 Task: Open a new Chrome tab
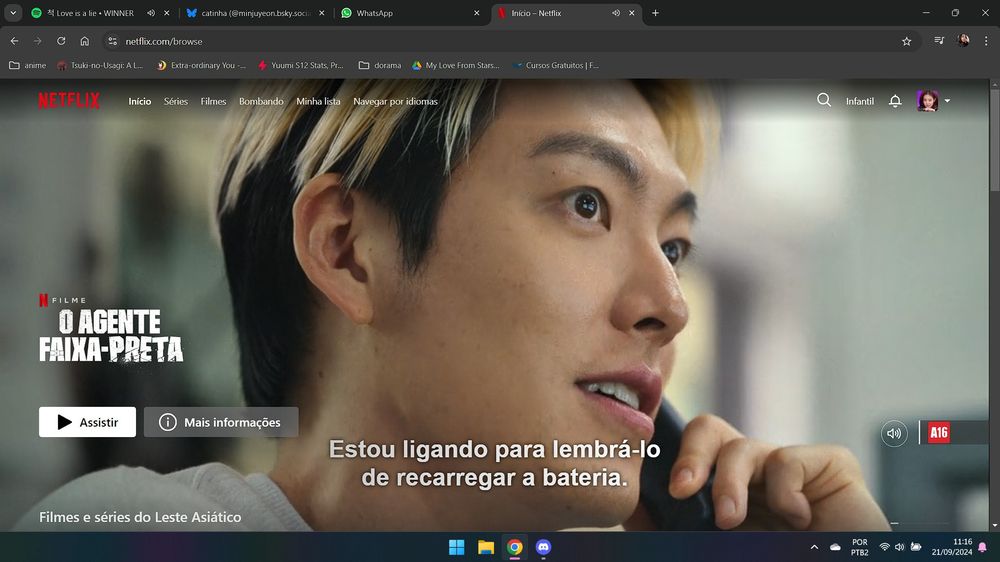tap(655, 13)
